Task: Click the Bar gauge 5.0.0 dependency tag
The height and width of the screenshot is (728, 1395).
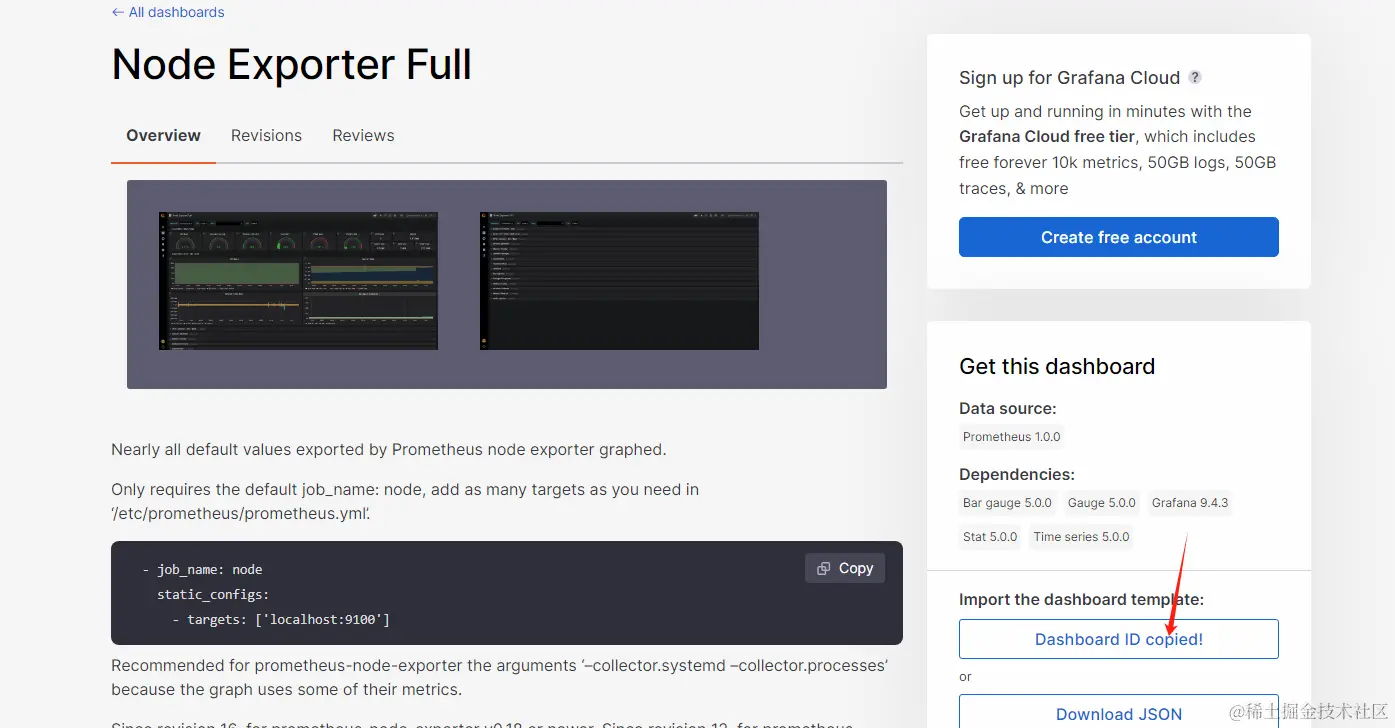Action: pyautogui.click(x=1007, y=503)
